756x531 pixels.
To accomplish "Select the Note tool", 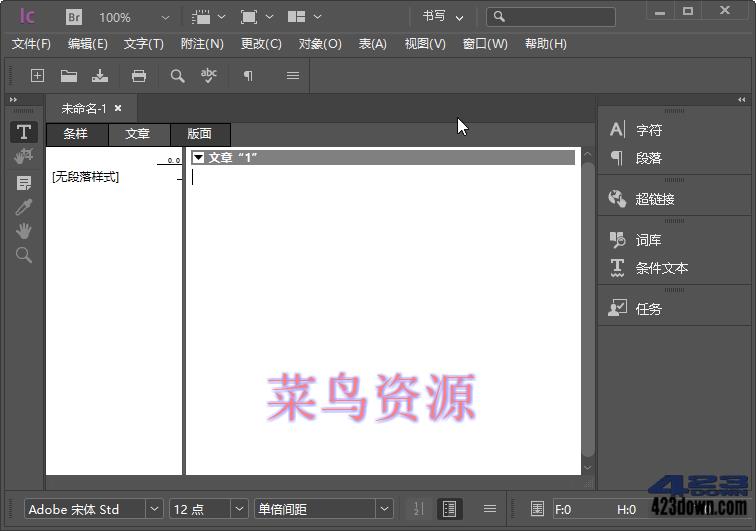I will (24, 183).
